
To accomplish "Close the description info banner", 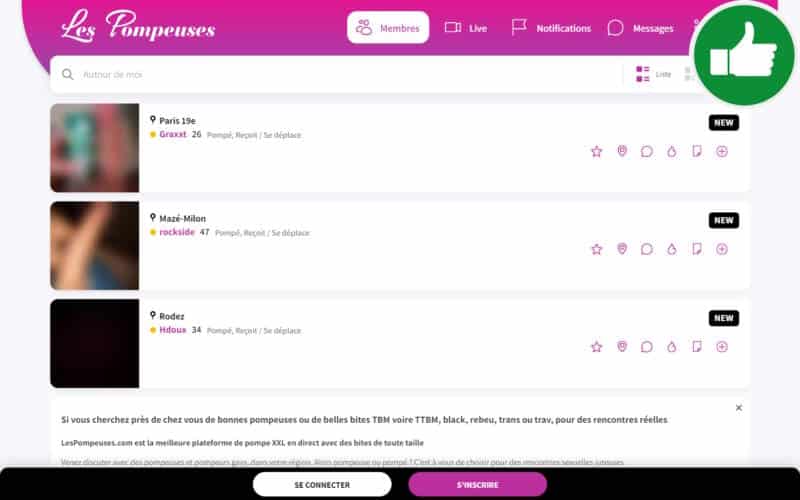I will coord(739,408).
